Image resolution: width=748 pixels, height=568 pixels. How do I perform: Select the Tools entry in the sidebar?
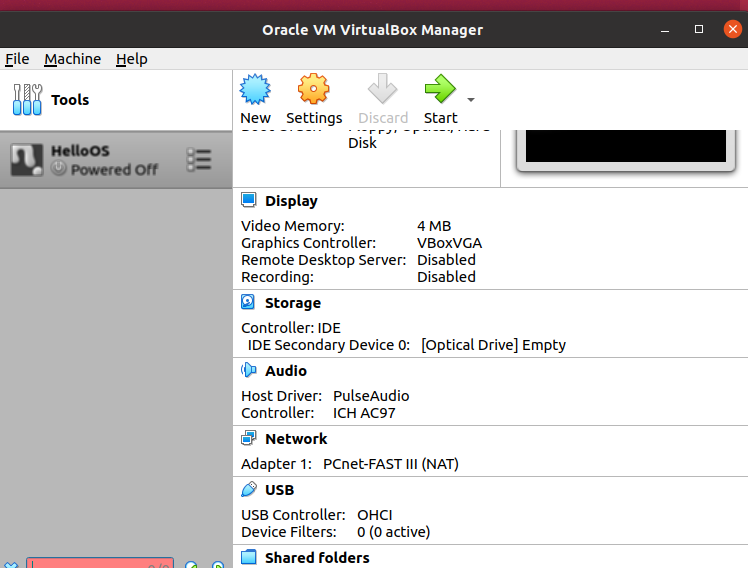click(70, 100)
